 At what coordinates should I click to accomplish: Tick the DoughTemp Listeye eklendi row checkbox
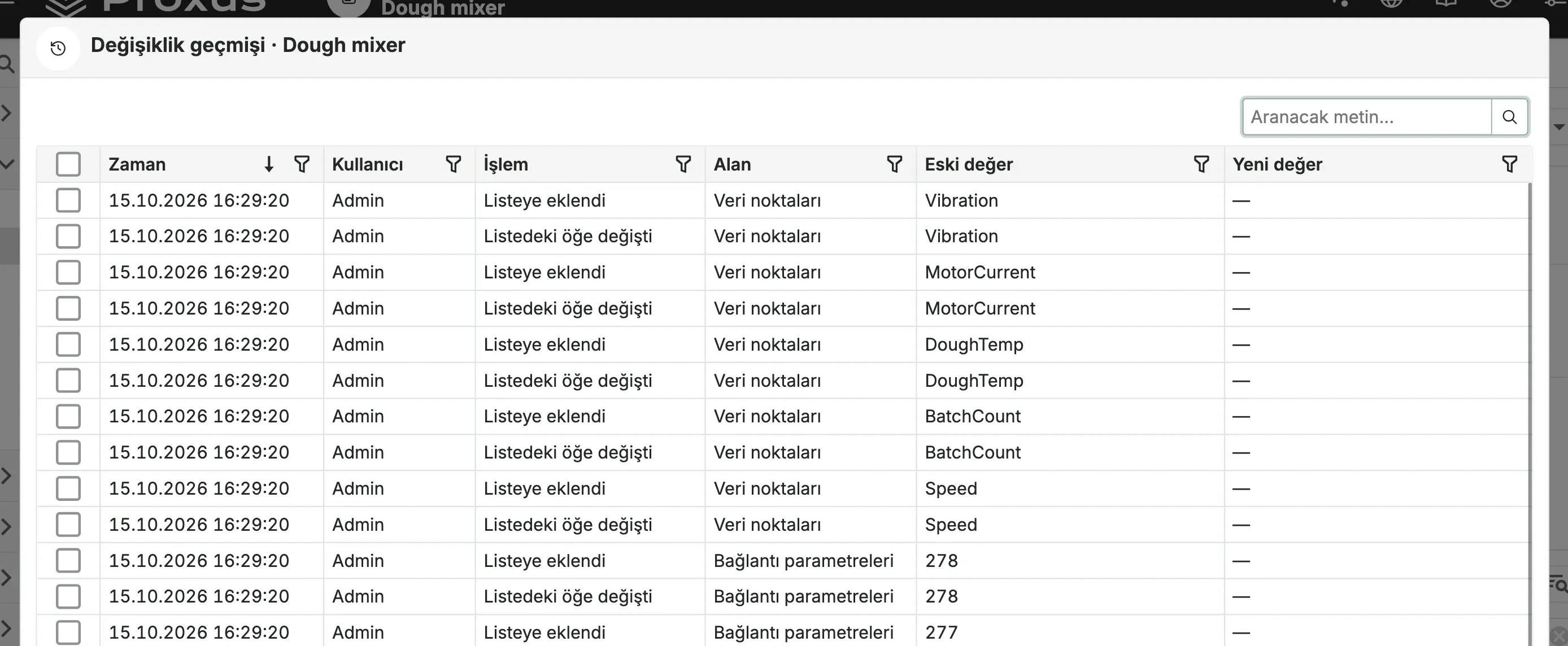pos(68,344)
